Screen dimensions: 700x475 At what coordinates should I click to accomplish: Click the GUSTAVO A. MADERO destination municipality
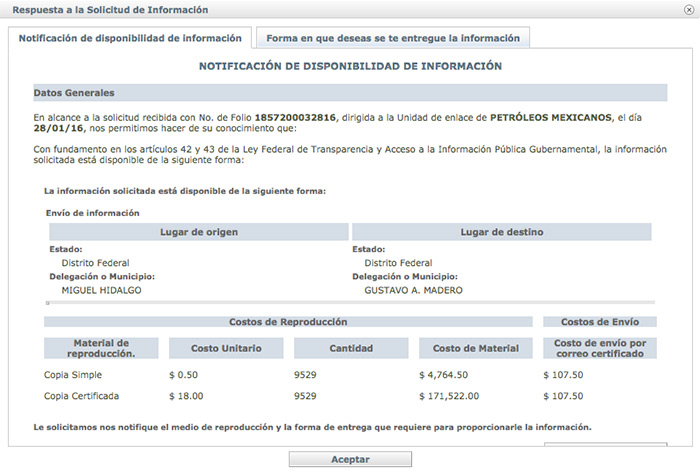413,291
